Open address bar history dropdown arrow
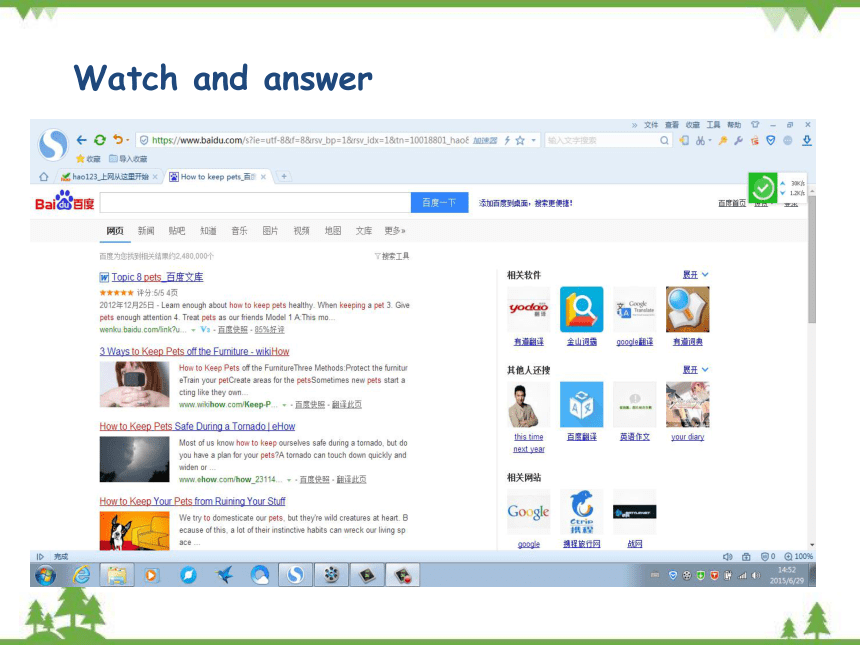Image resolution: width=860 pixels, height=645 pixels. (533, 140)
